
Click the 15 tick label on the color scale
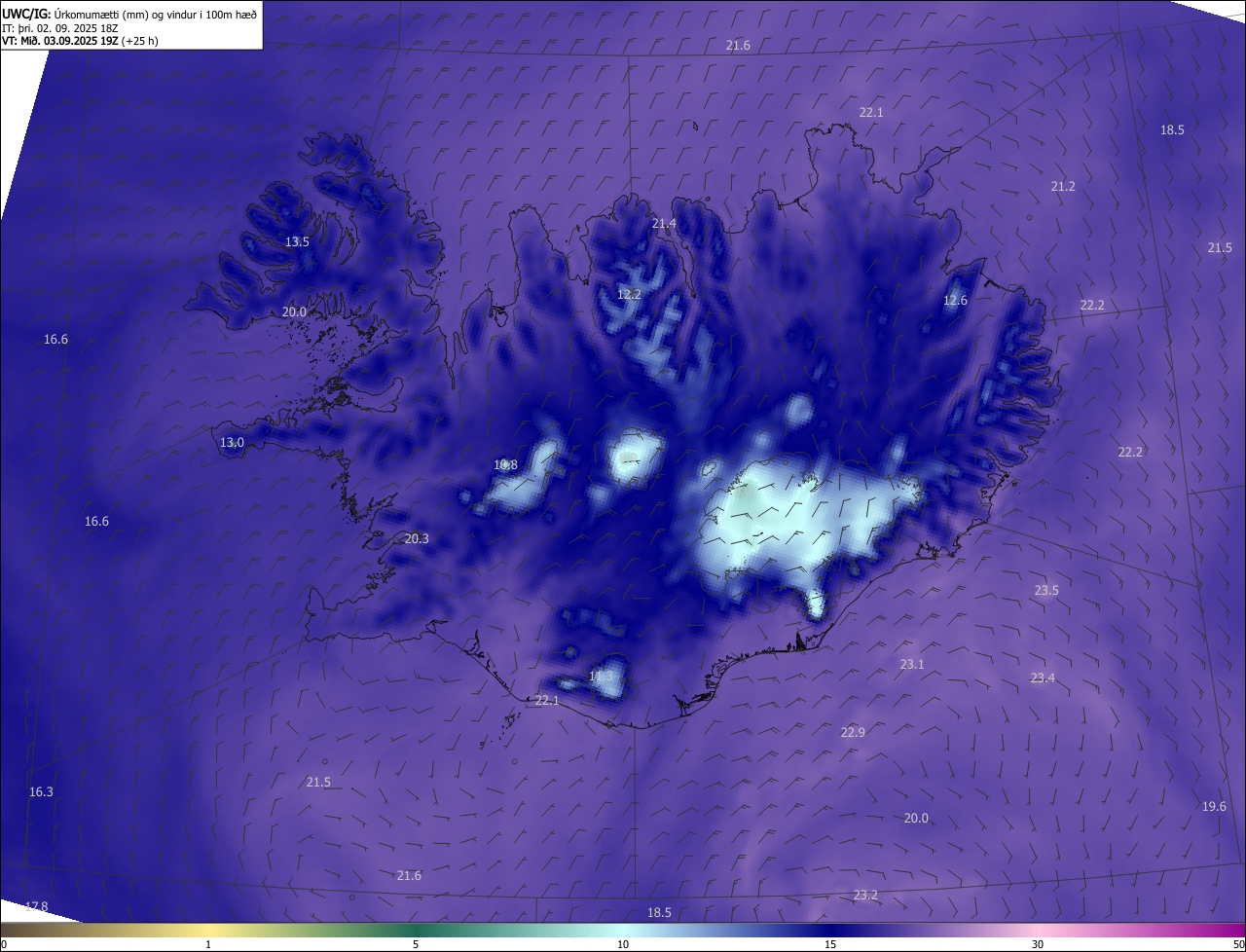tap(830, 944)
